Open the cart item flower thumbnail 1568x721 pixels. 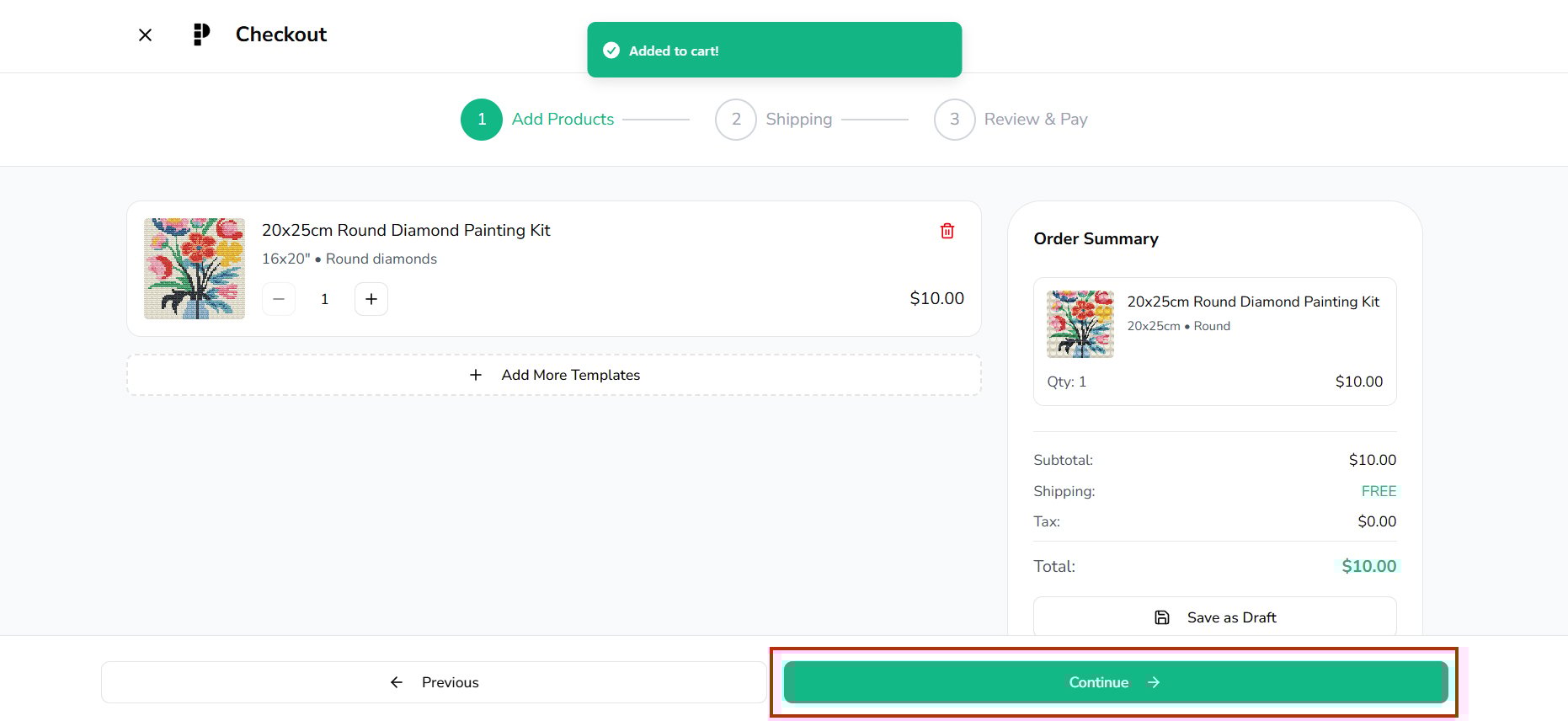click(x=195, y=269)
